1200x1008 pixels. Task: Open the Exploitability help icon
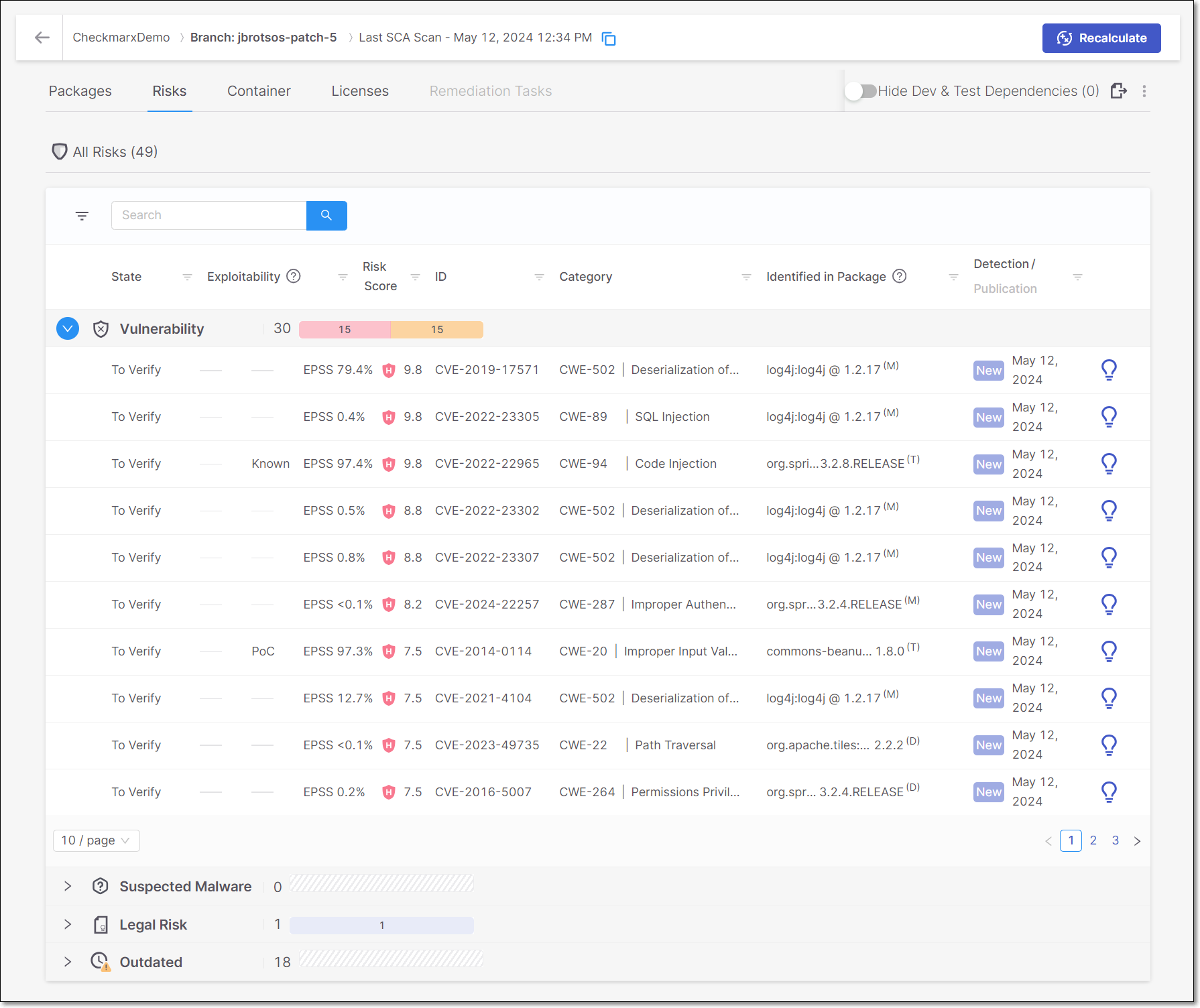(x=294, y=276)
